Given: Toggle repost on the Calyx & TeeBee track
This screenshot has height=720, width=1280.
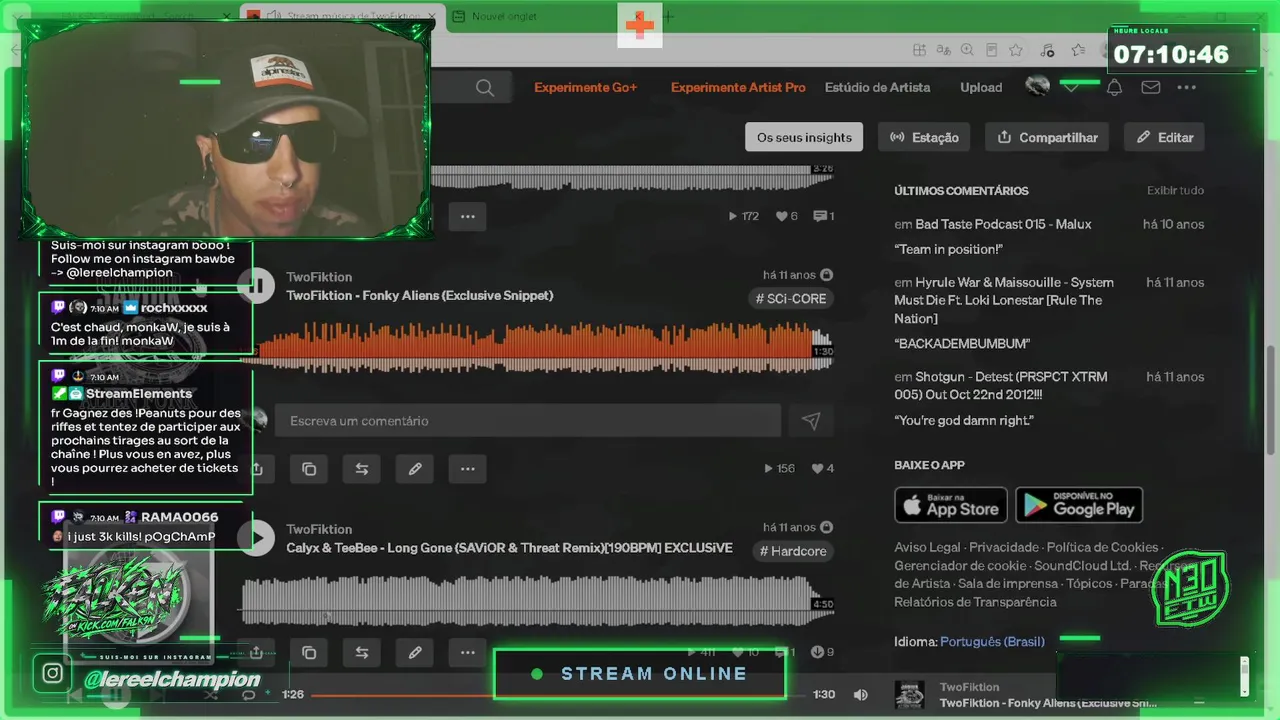Looking at the screenshot, I should [362, 653].
